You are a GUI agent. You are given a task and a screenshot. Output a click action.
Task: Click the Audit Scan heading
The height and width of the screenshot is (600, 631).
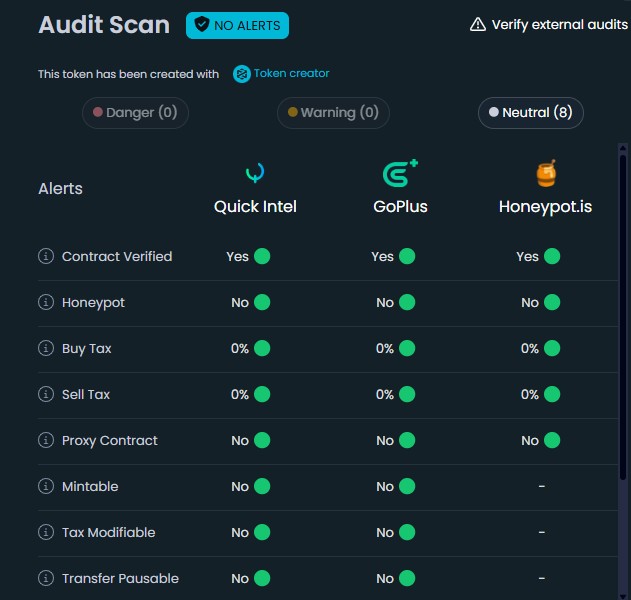(x=104, y=25)
